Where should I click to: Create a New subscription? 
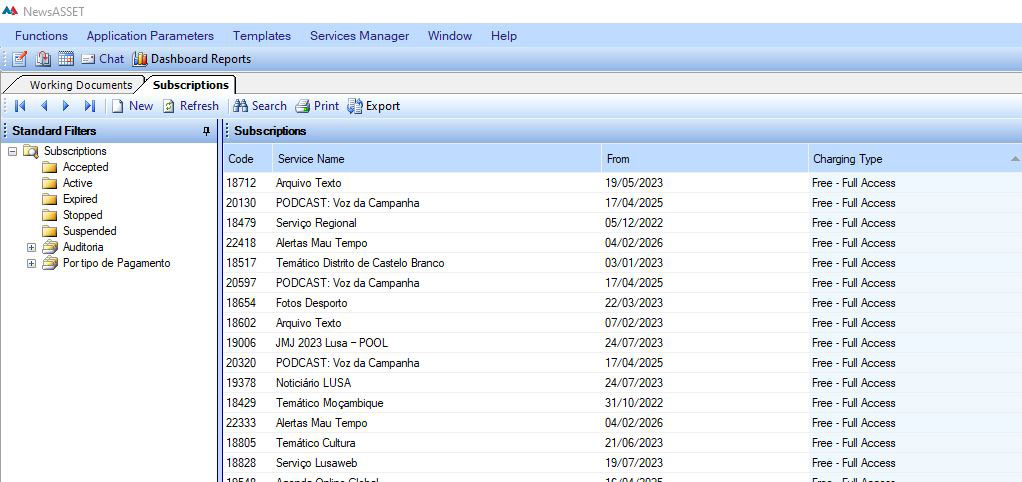132,106
